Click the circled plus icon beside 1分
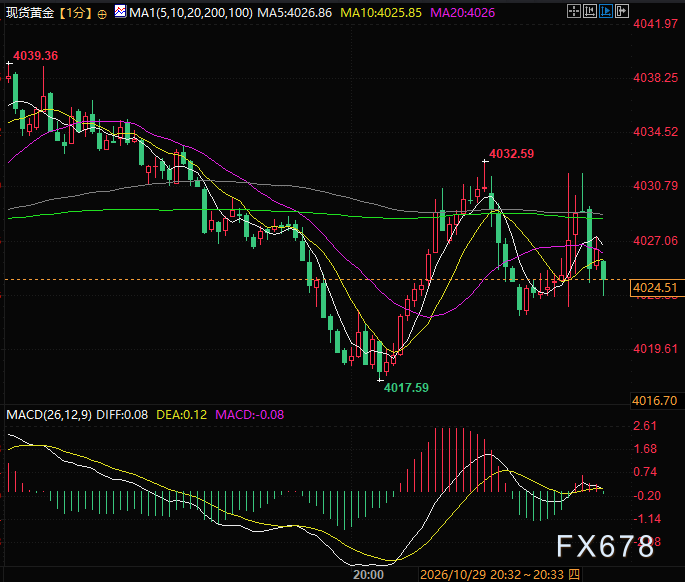This screenshot has height=582, width=685. tap(102, 14)
